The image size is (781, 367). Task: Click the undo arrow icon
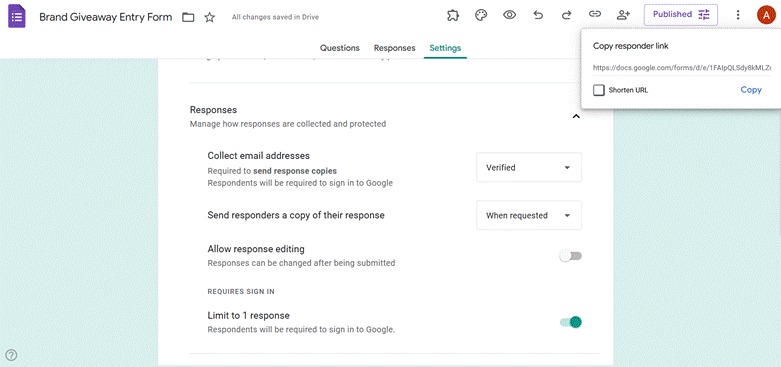pyautogui.click(x=538, y=15)
